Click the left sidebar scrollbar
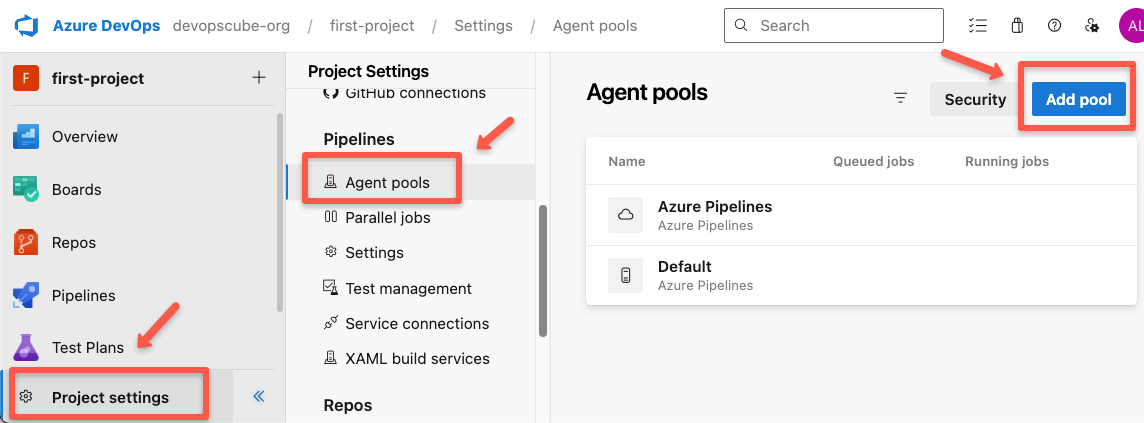The height and width of the screenshot is (423, 1144). coord(280,212)
